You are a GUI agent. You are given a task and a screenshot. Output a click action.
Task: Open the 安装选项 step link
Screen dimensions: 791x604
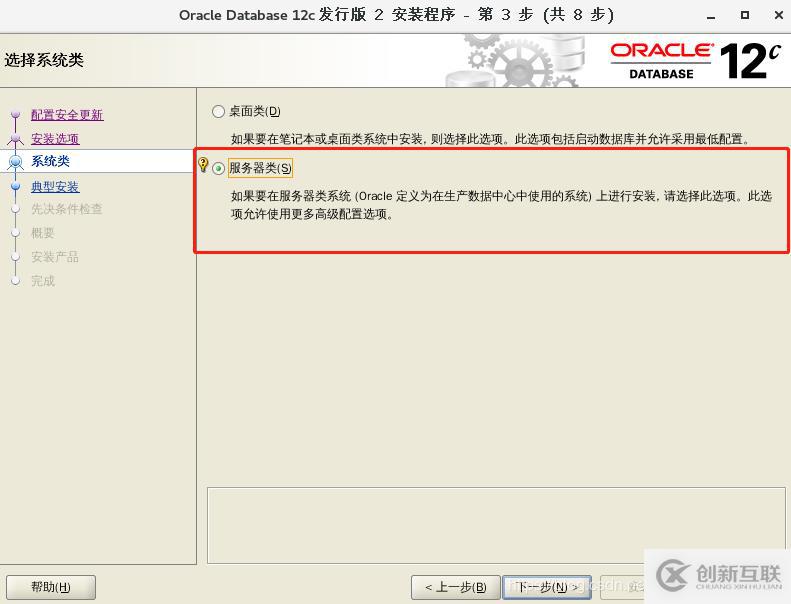click(x=55, y=139)
